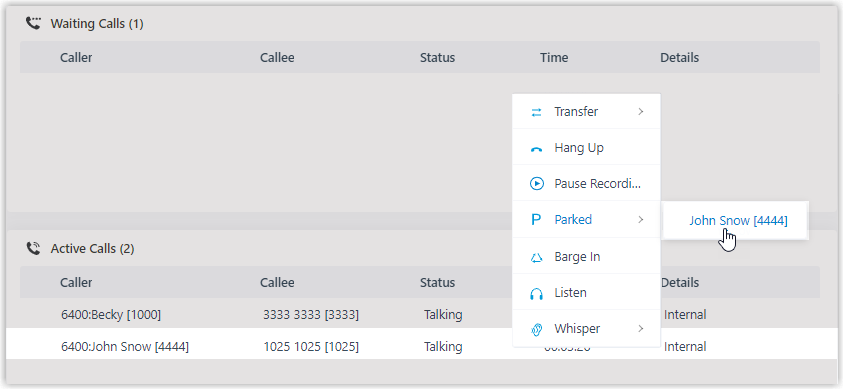The width and height of the screenshot is (844, 390).
Task: Click Talking status in John Snow row
Action: pyautogui.click(x=443, y=346)
